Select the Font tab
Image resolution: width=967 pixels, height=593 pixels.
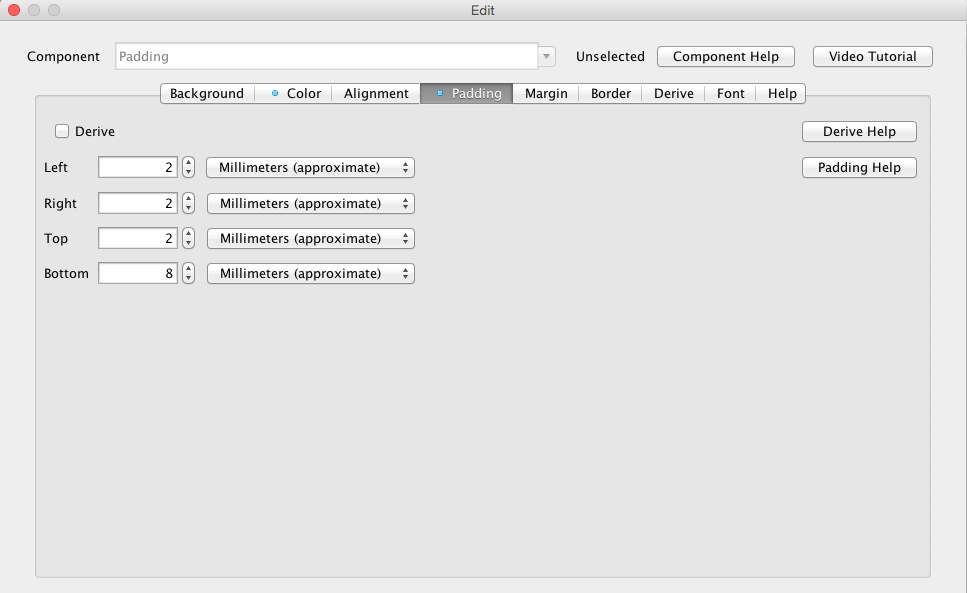point(730,93)
